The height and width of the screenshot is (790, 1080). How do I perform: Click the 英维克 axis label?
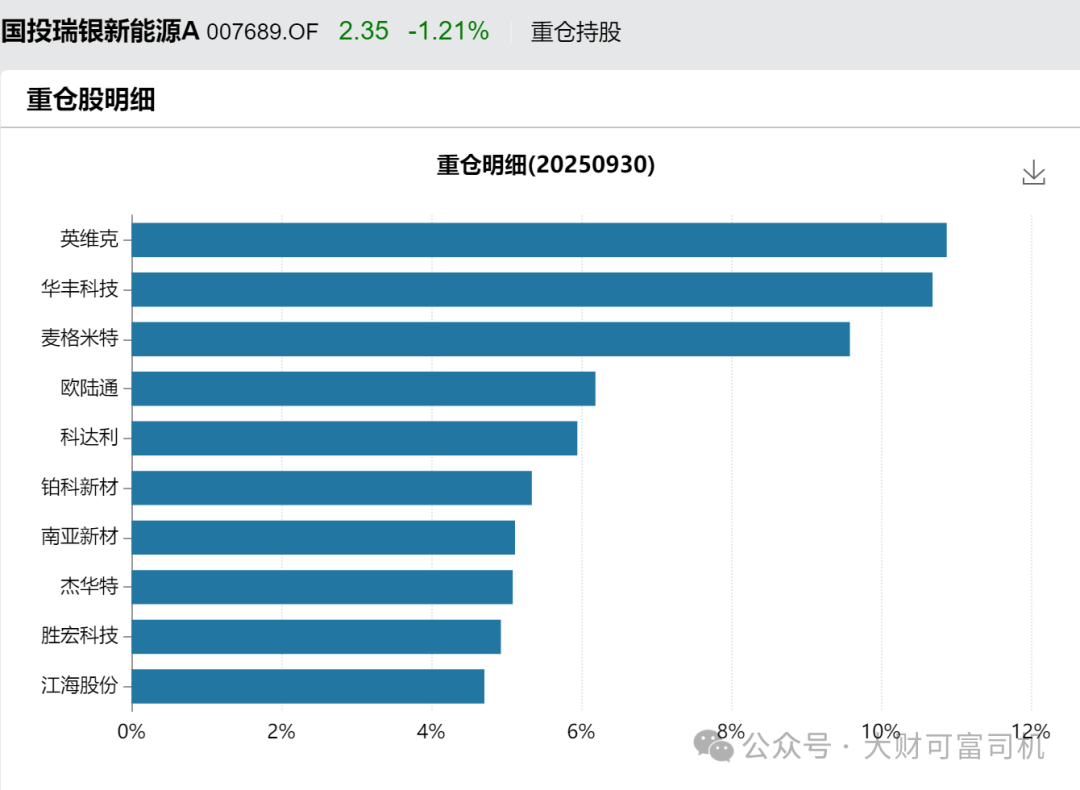[x=89, y=240]
